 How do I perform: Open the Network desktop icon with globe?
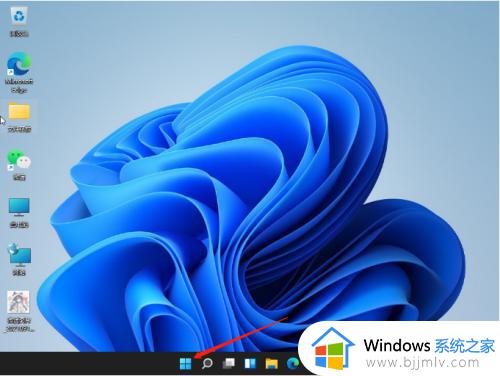point(19,255)
